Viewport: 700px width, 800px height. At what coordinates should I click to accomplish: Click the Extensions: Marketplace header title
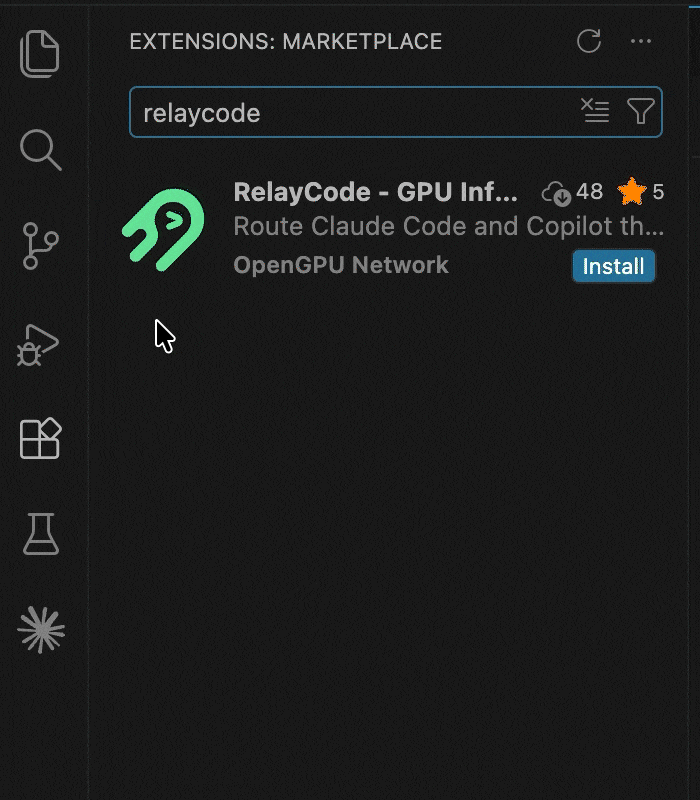tap(286, 41)
